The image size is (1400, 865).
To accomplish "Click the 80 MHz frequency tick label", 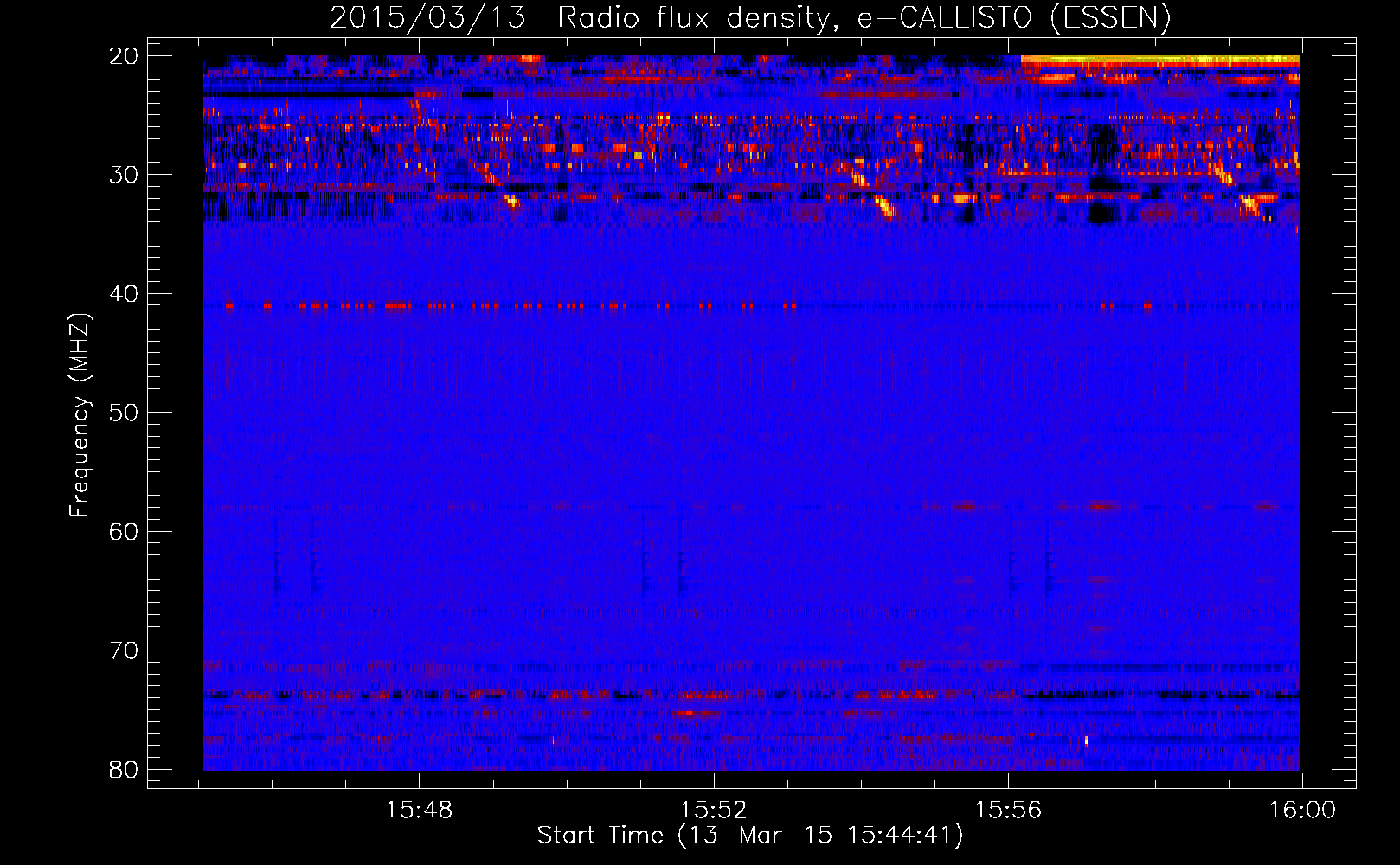I will (124, 769).
